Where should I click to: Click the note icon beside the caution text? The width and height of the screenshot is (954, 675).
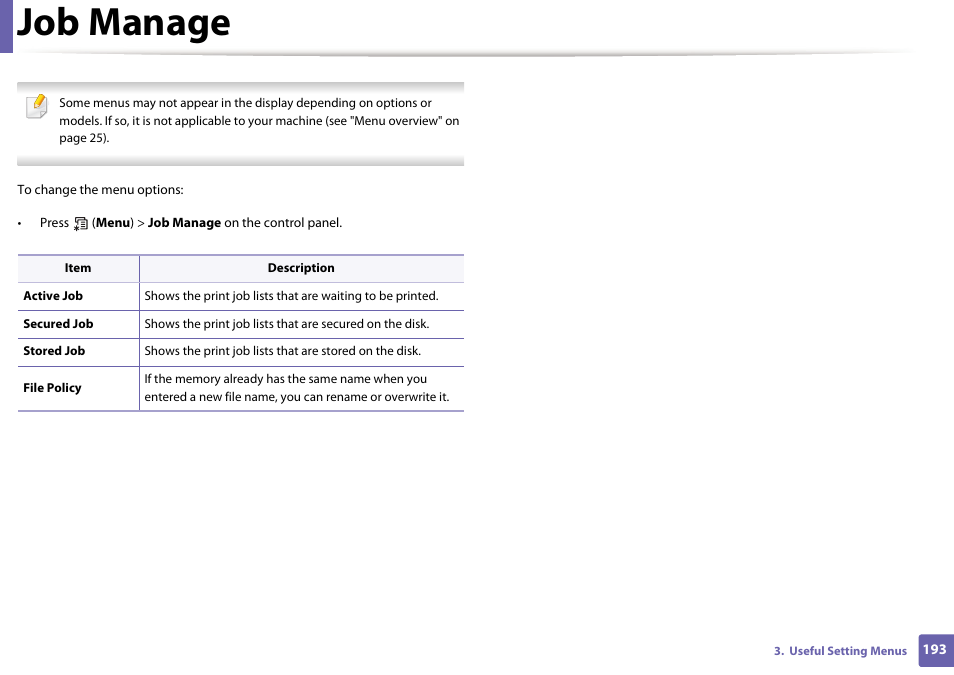(36, 106)
